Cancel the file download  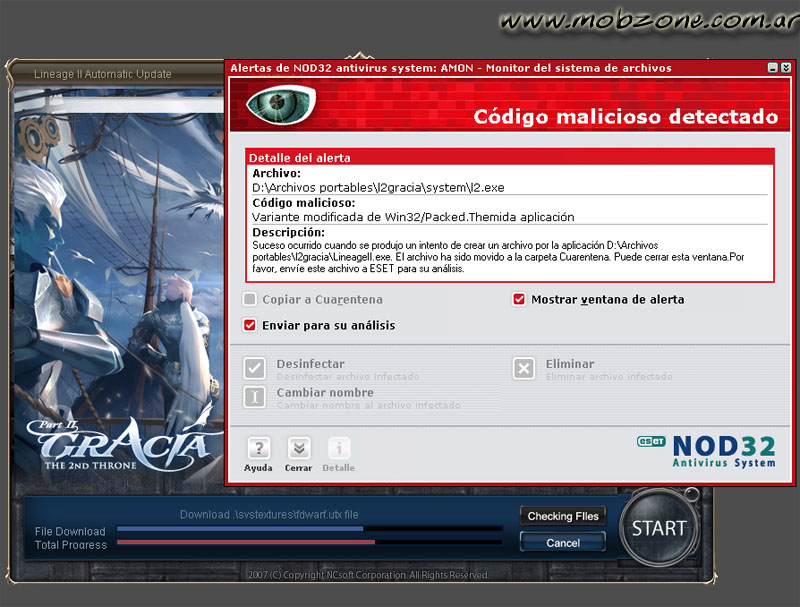pos(562,543)
